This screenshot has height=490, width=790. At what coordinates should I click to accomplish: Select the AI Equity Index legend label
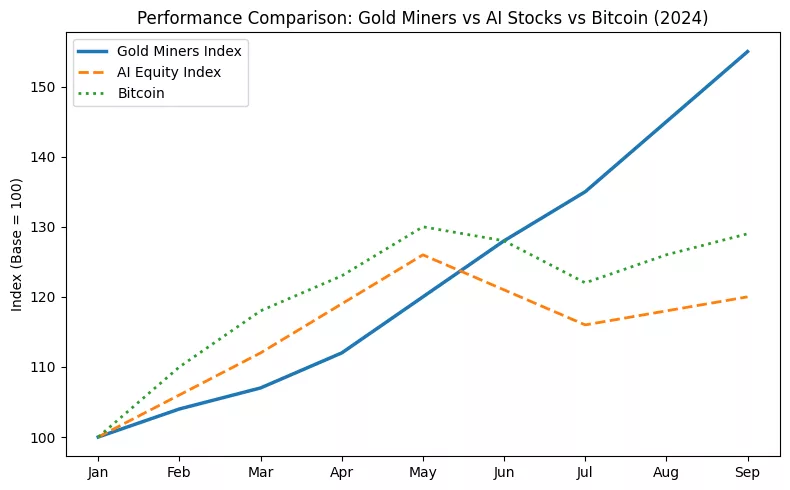pos(168,71)
